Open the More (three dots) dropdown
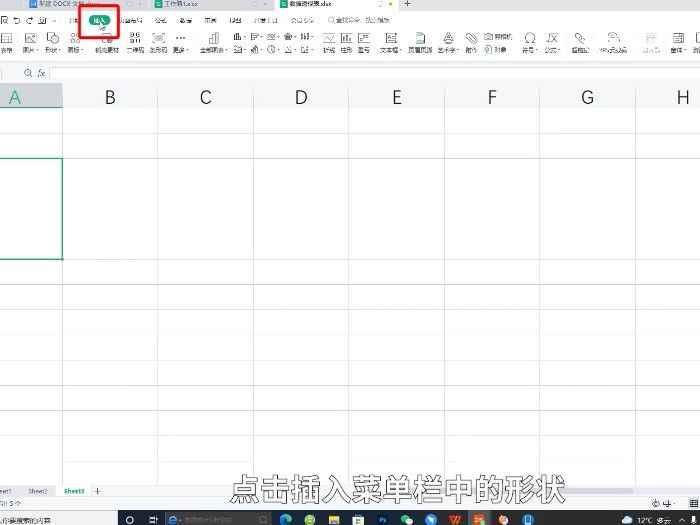700x525 pixels. [x=181, y=42]
